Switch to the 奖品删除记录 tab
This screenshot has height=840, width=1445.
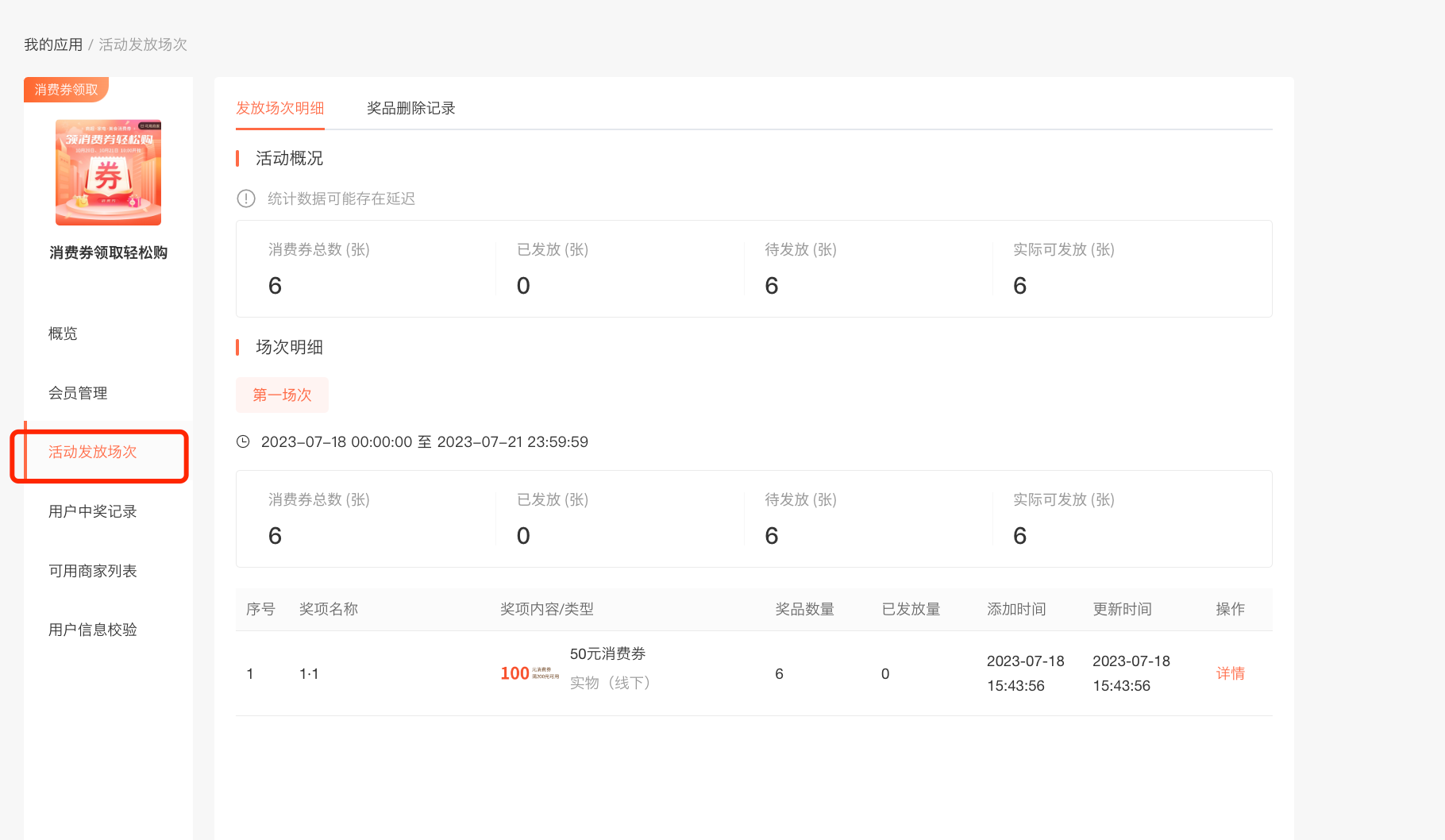pos(410,108)
